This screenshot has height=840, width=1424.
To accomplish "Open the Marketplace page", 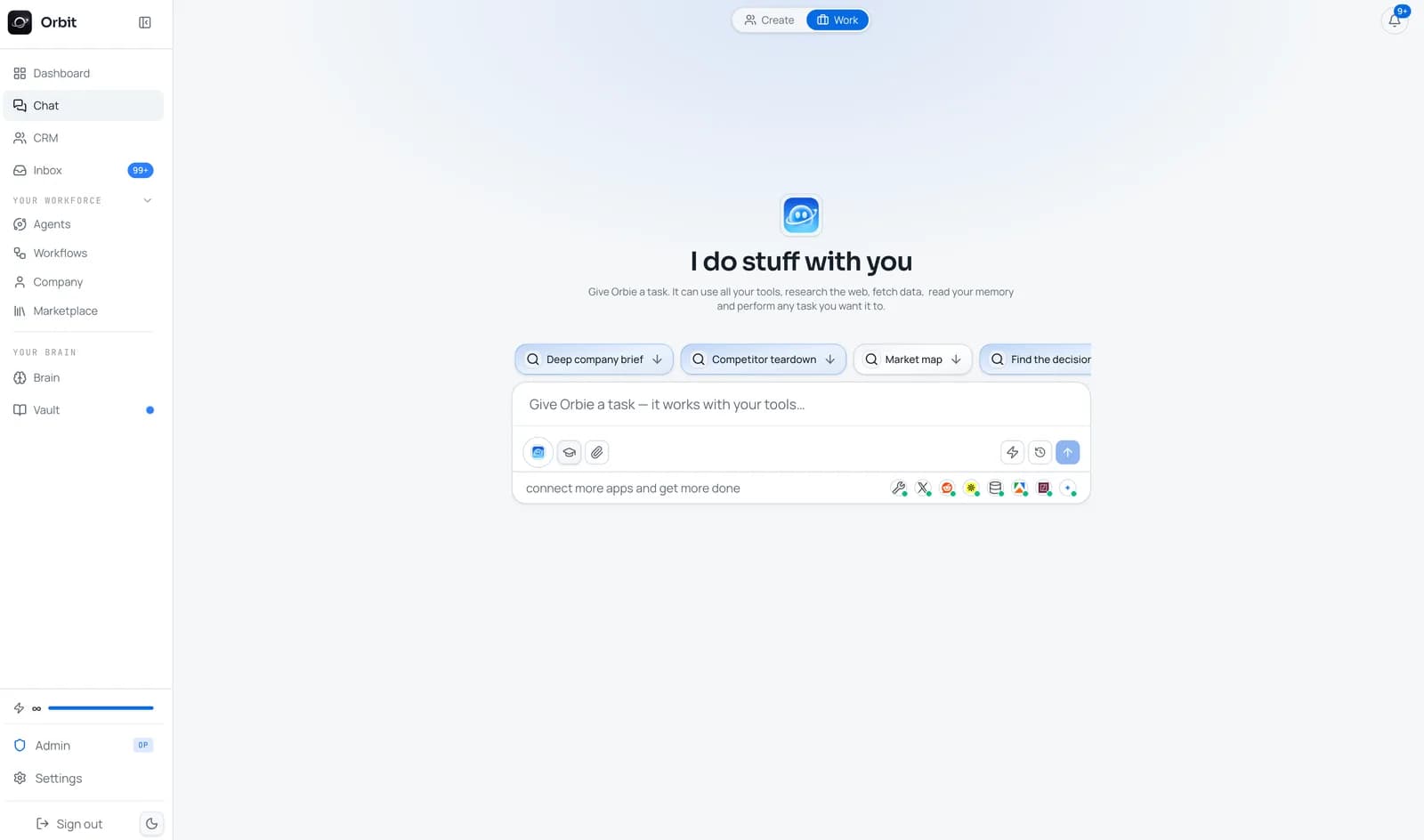I will [84, 311].
